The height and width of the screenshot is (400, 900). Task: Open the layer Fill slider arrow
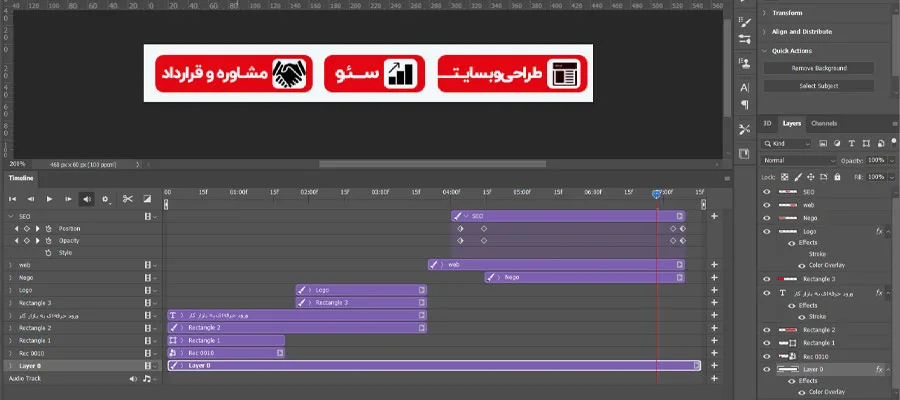point(891,177)
